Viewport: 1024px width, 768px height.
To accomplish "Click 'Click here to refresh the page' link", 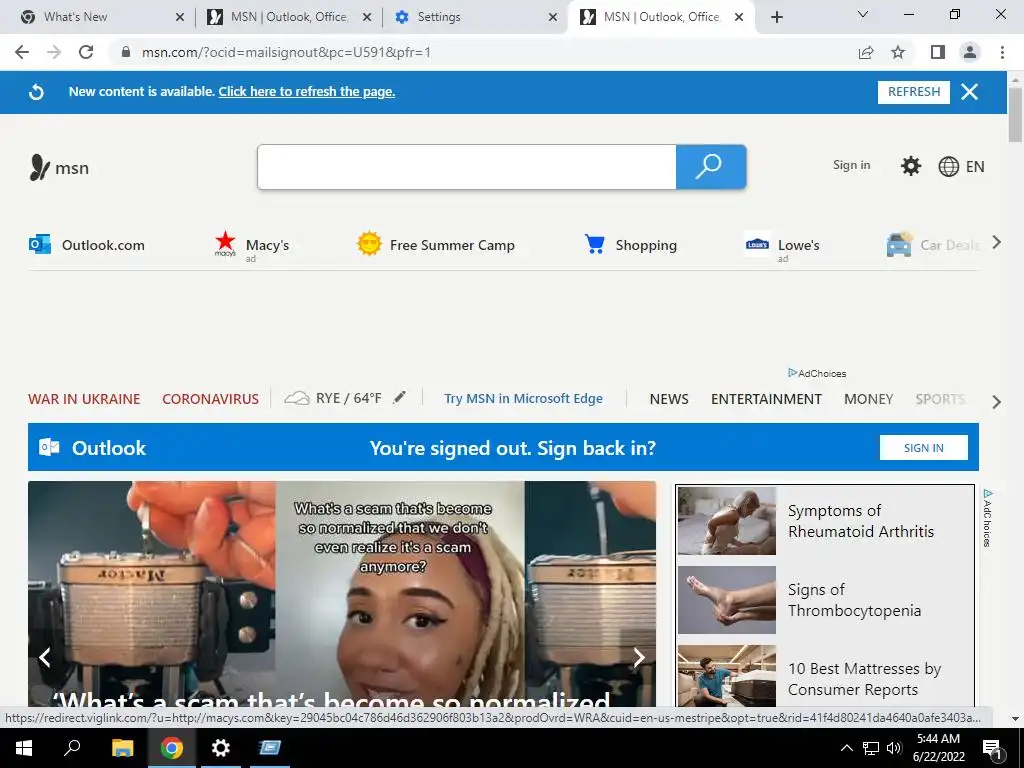I will (307, 91).
